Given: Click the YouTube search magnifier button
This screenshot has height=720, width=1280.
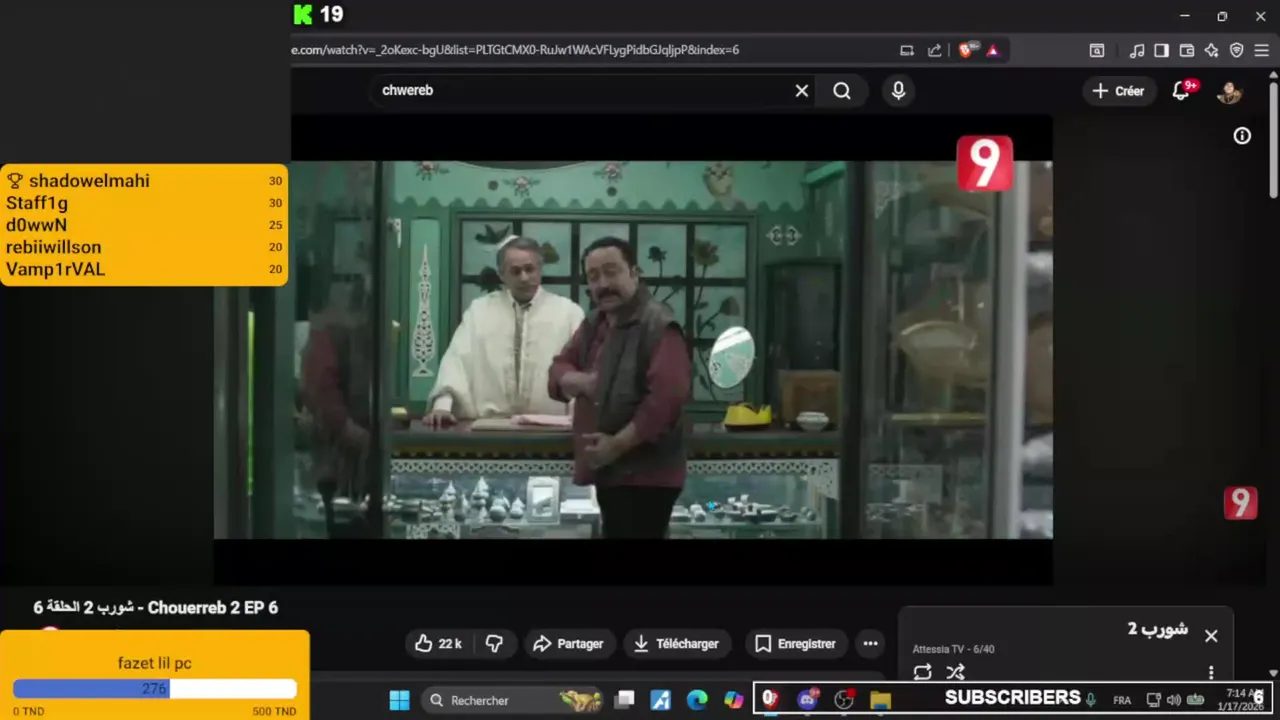Looking at the screenshot, I should 842,91.
